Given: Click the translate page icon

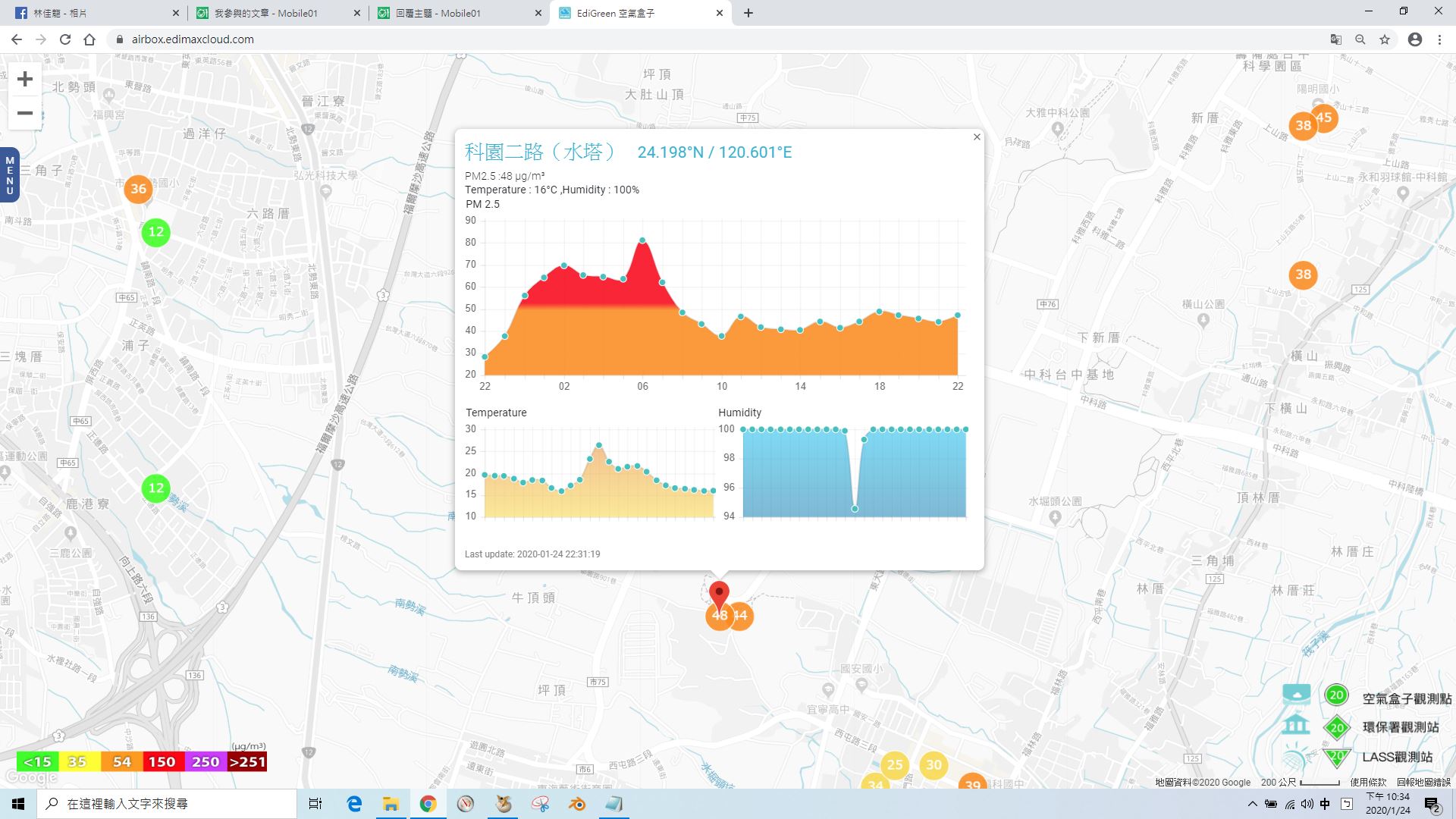Looking at the screenshot, I should tap(1336, 39).
